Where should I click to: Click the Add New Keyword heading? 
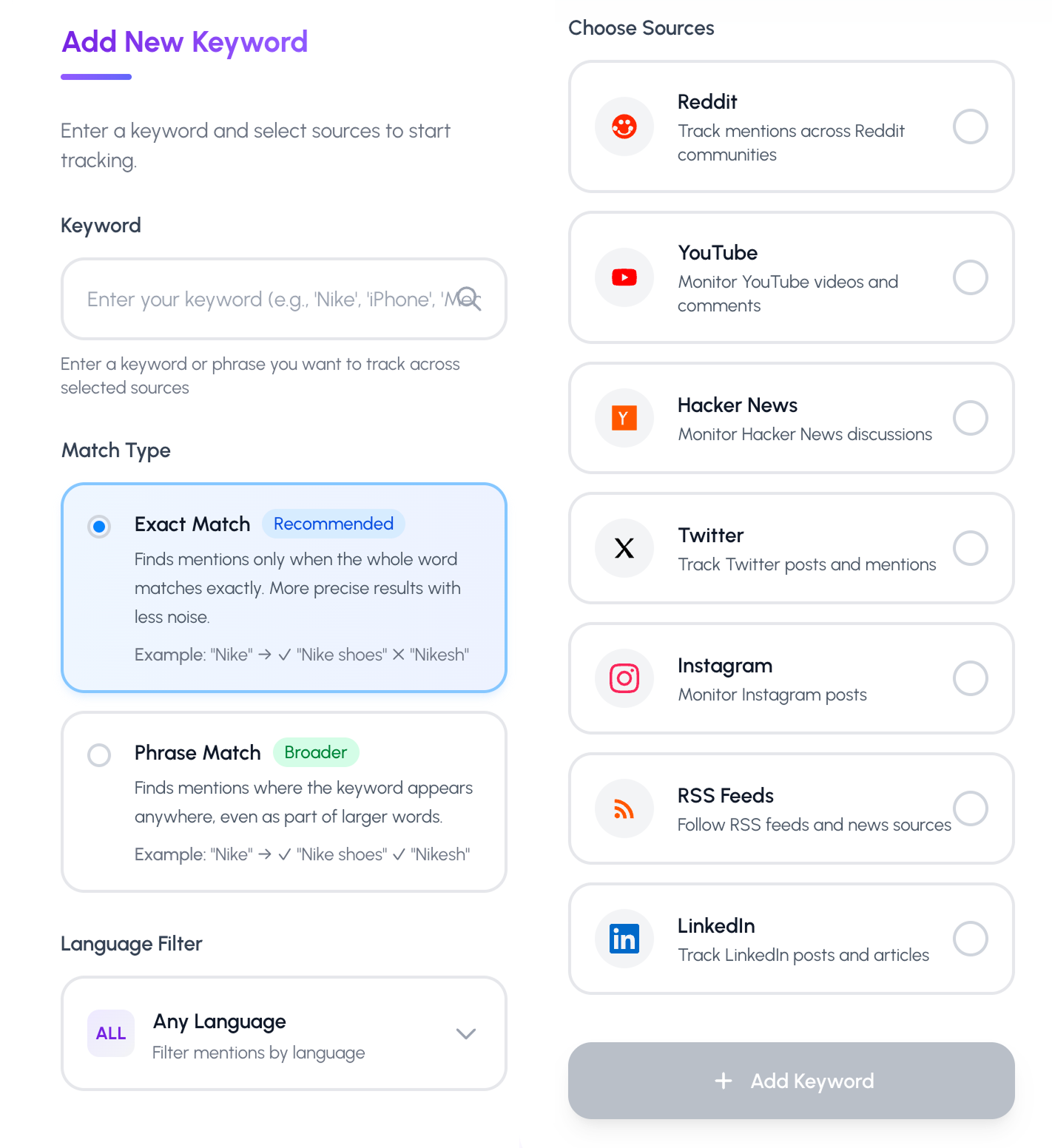point(183,42)
